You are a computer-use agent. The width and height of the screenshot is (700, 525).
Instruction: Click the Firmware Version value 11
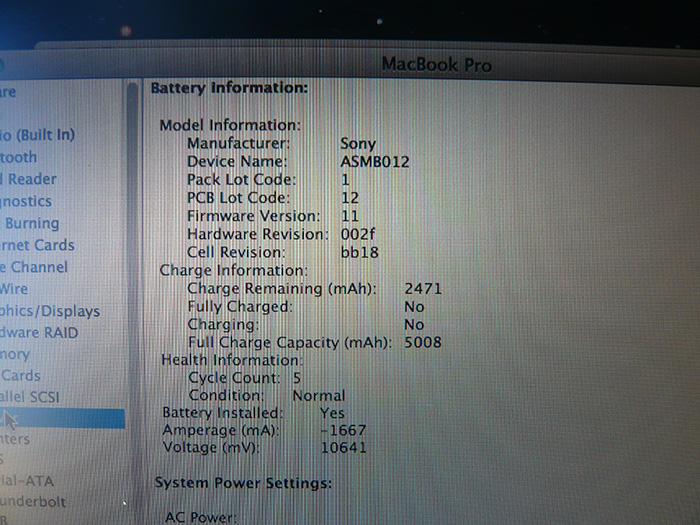[x=350, y=216]
